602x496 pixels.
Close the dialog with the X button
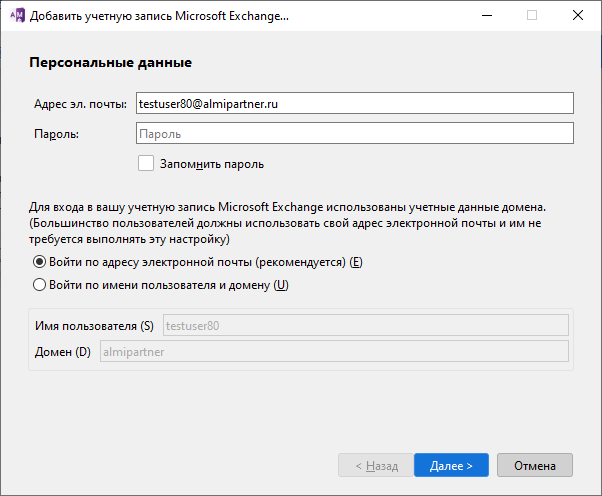coord(577,15)
